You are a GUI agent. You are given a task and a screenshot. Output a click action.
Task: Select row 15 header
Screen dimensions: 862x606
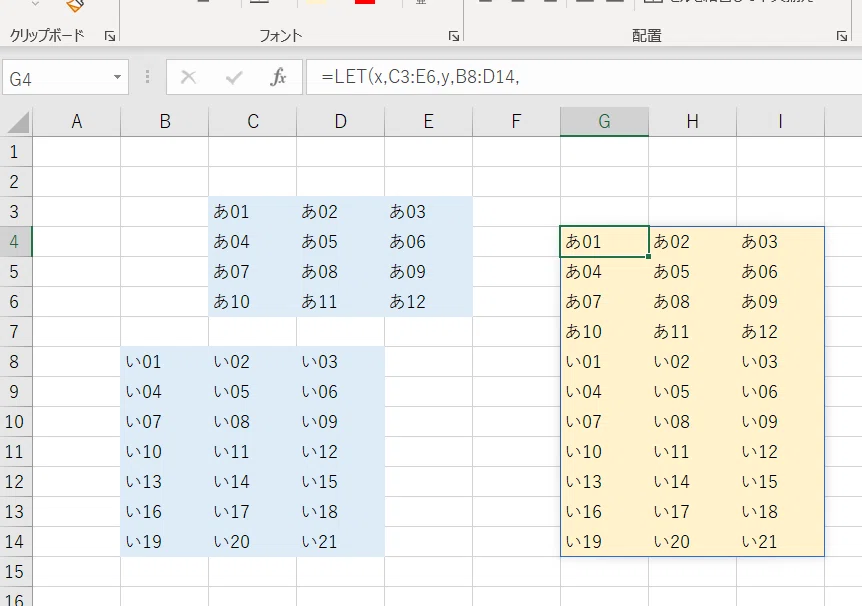tap(16, 572)
